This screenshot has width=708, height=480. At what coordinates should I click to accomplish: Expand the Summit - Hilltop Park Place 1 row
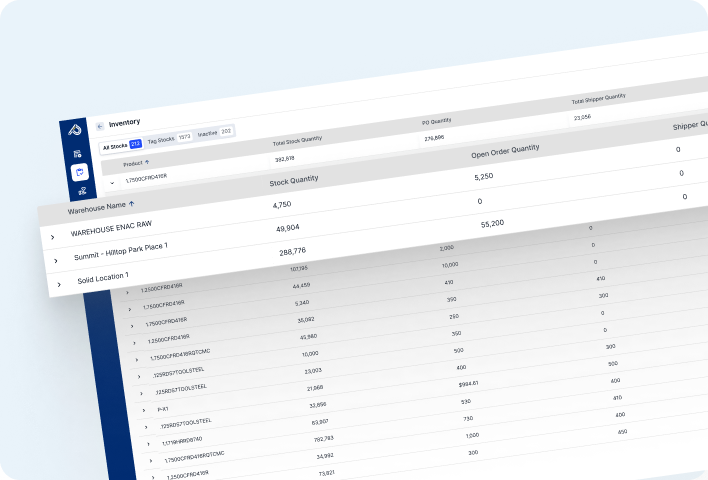click(56, 261)
